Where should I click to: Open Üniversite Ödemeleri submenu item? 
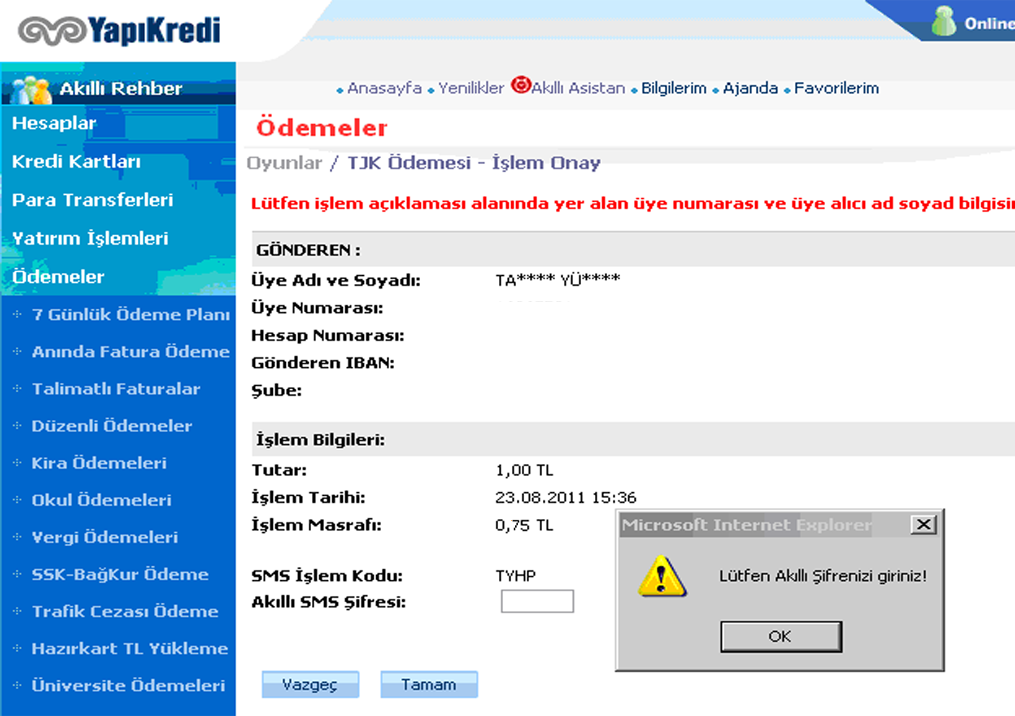point(128,686)
